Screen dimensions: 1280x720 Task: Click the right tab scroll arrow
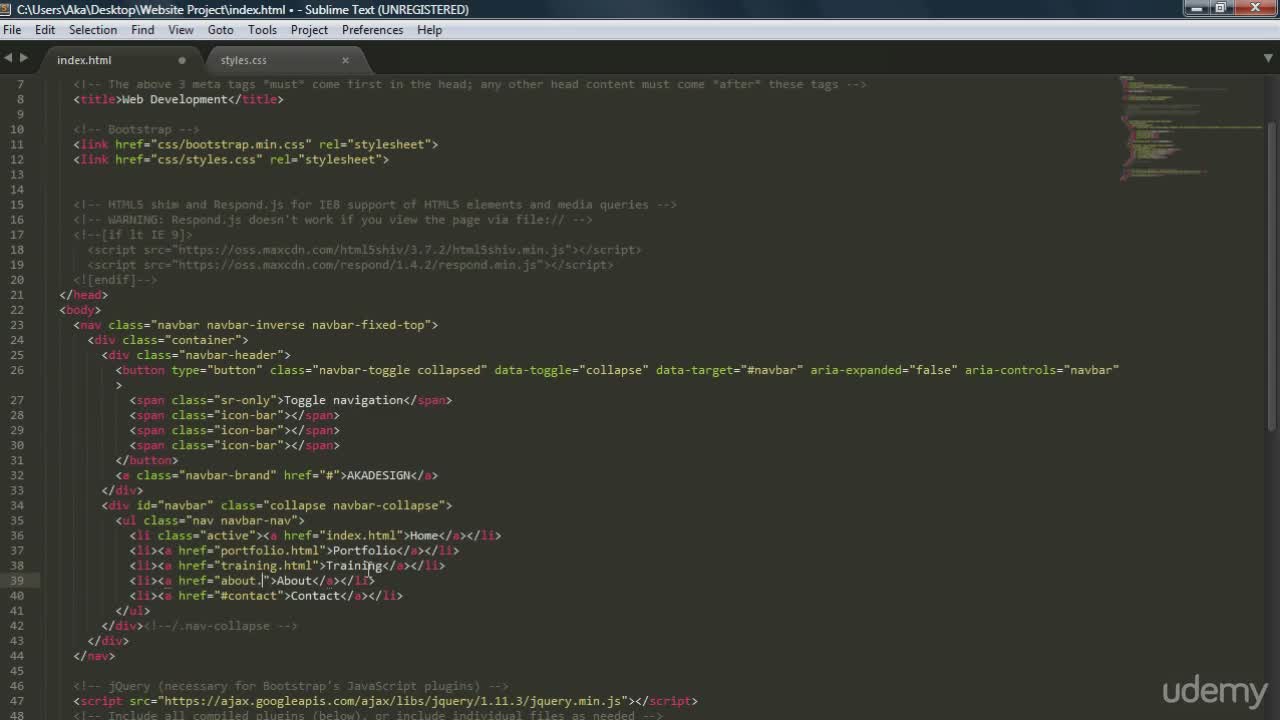24,58
